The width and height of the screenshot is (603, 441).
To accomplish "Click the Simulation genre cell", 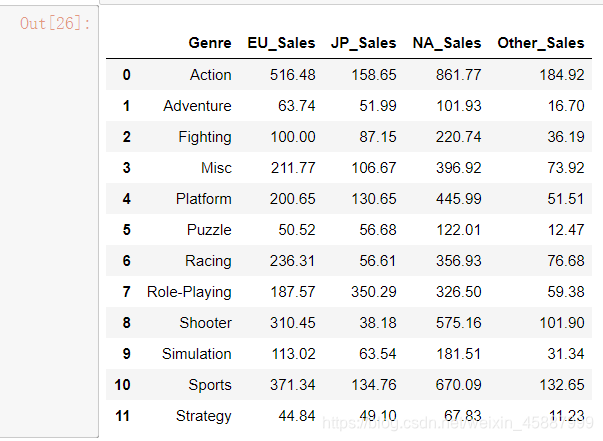I will pyautogui.click(x=196, y=354).
